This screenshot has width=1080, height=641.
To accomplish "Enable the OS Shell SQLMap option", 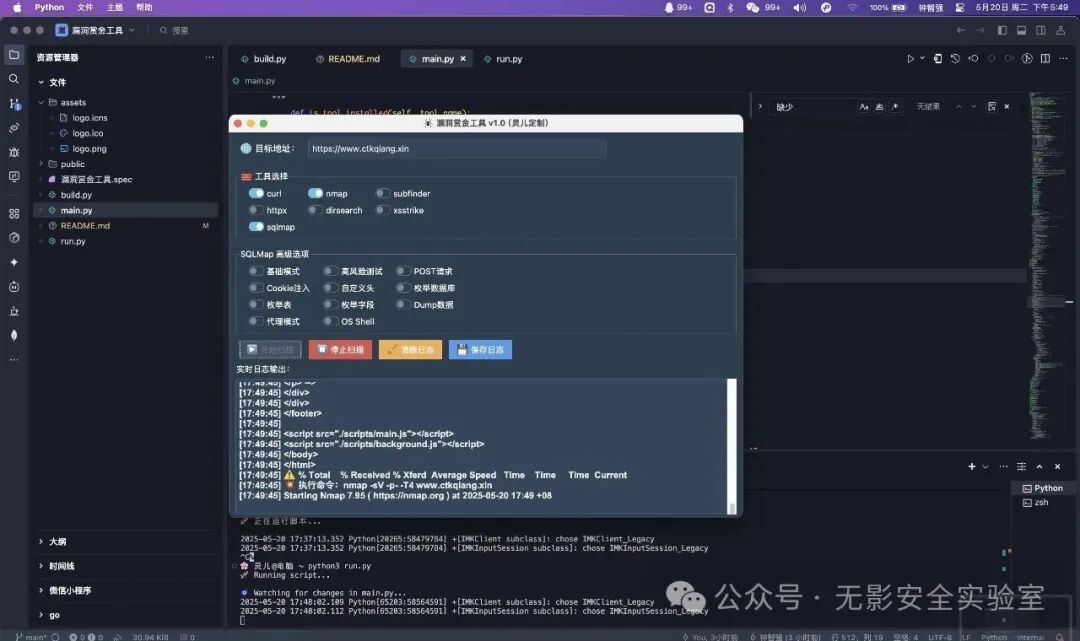I will 331,322.
